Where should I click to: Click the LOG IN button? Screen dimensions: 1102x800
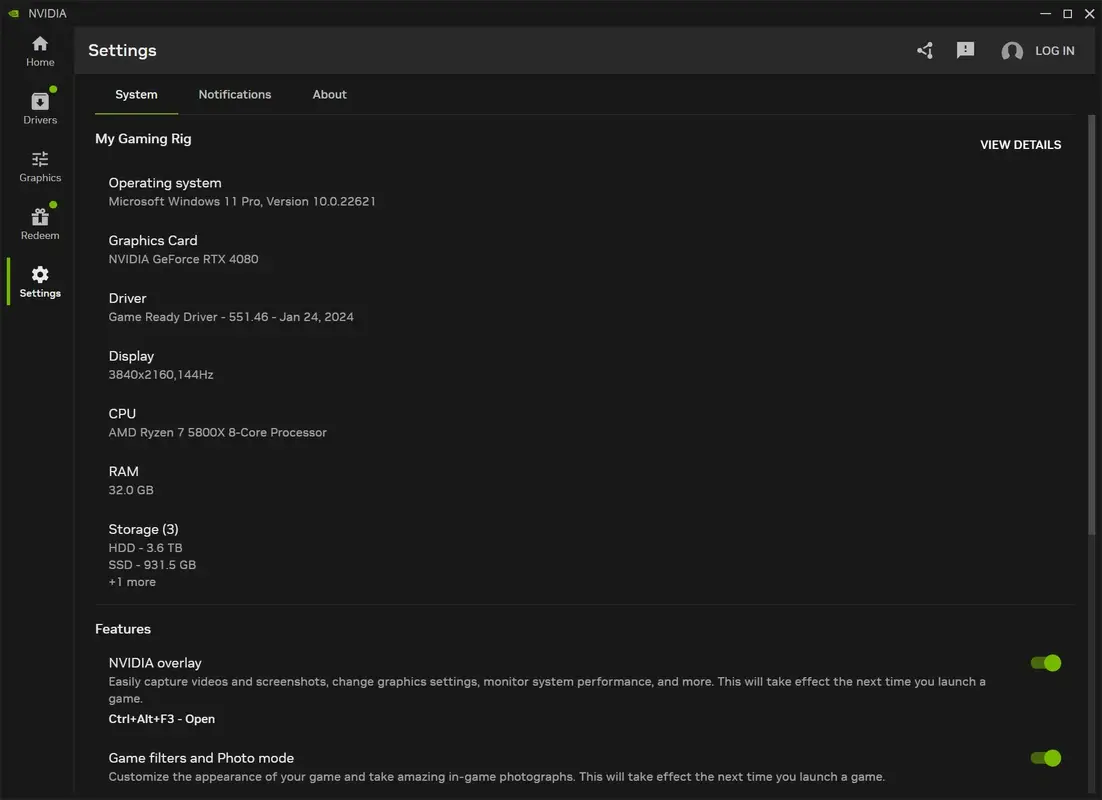click(x=1055, y=50)
